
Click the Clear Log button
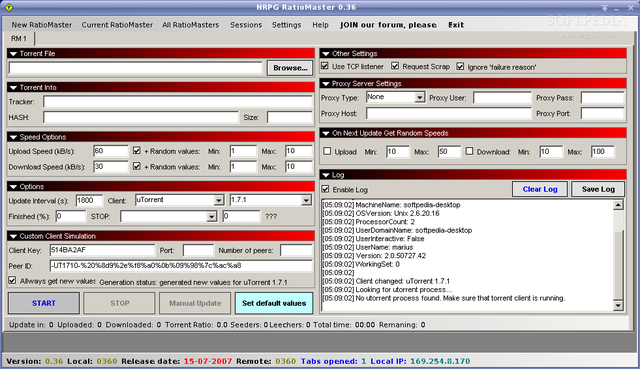[x=540, y=189]
